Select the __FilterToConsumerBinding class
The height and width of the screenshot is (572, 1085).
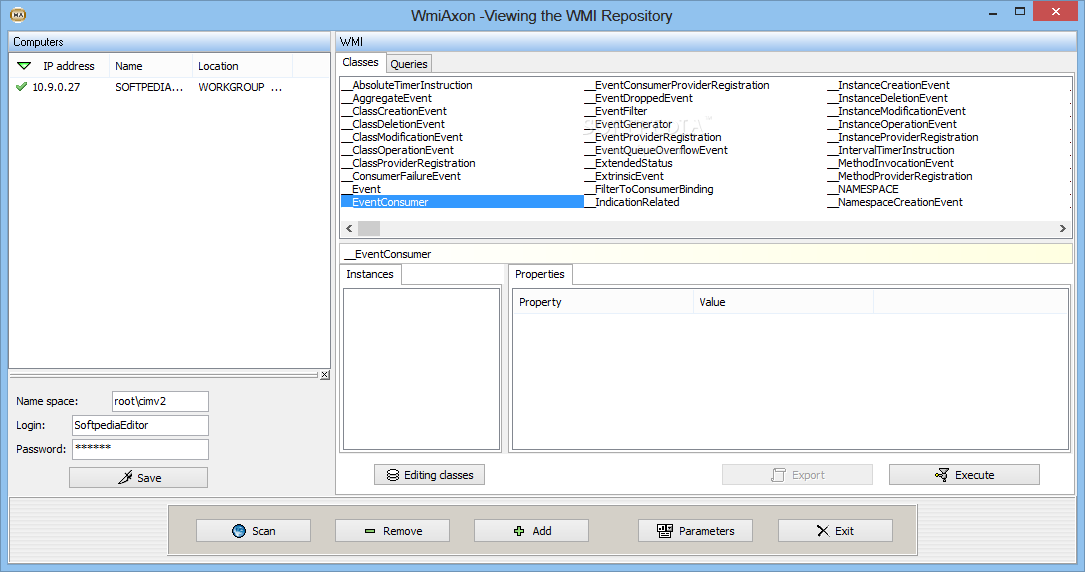[649, 189]
